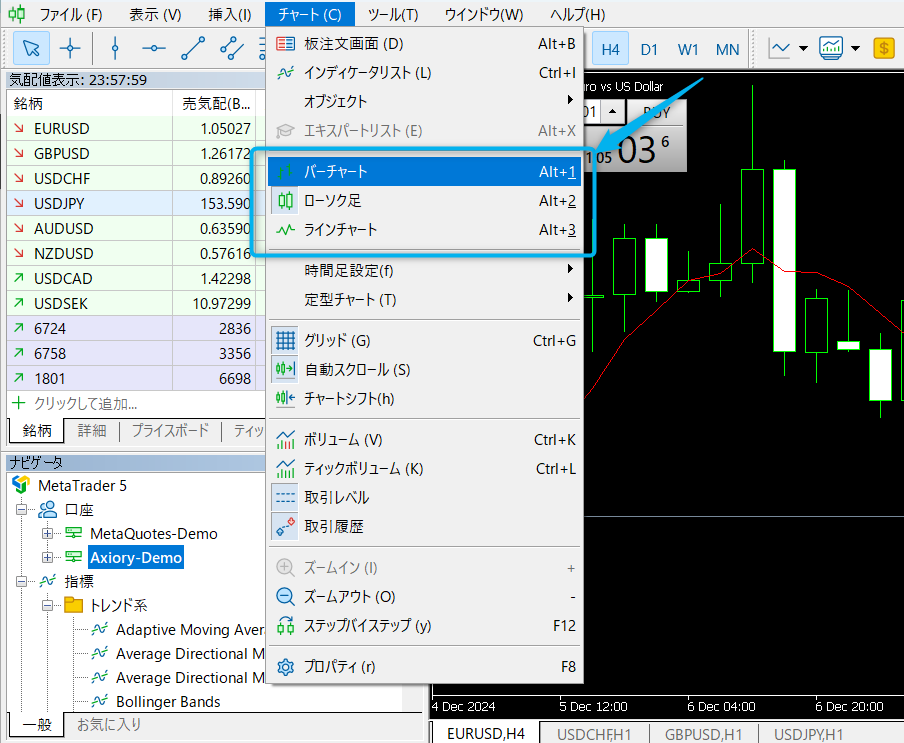The height and width of the screenshot is (743, 904).
Task: Expand the chart templates submenu
Action: 425,299
